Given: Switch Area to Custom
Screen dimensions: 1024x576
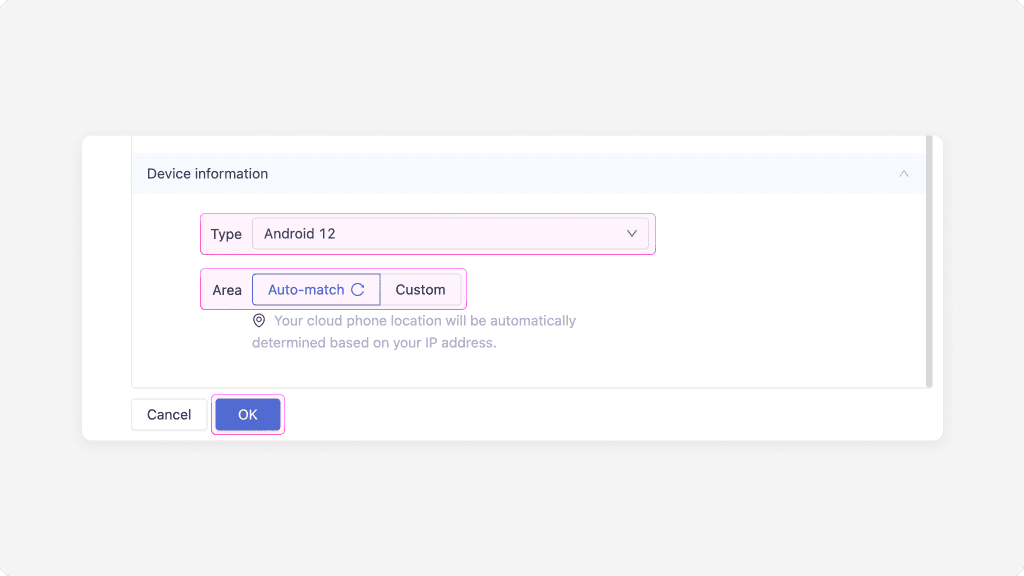Looking at the screenshot, I should click(x=421, y=289).
